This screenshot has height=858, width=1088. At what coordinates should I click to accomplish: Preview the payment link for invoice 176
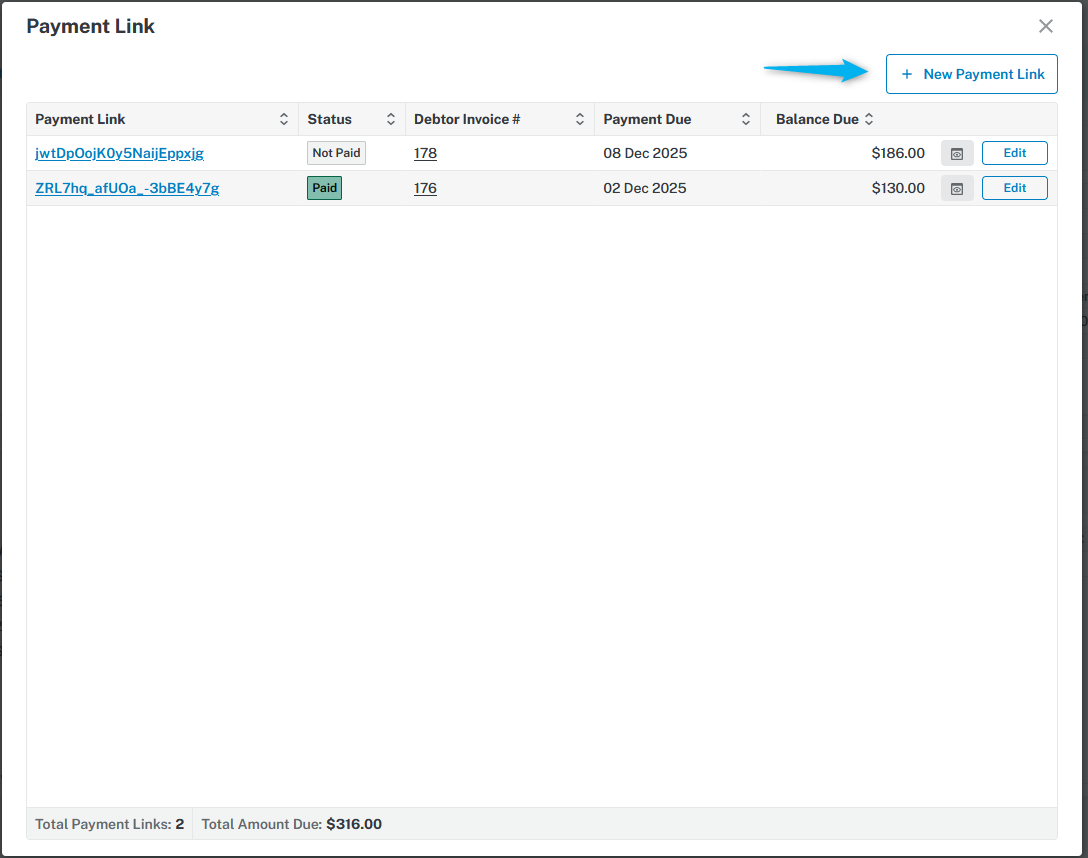click(957, 188)
